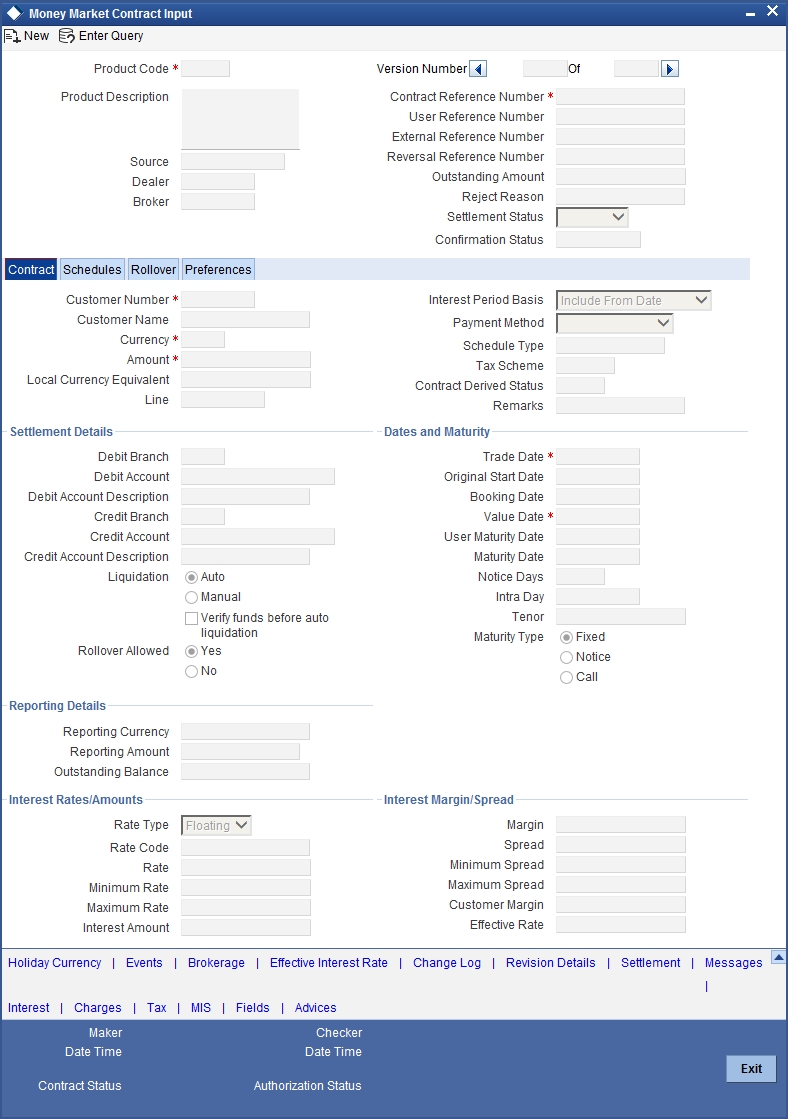Screen dimensions: 788x1119
Task: Choose Call maturity type
Action: [567, 677]
